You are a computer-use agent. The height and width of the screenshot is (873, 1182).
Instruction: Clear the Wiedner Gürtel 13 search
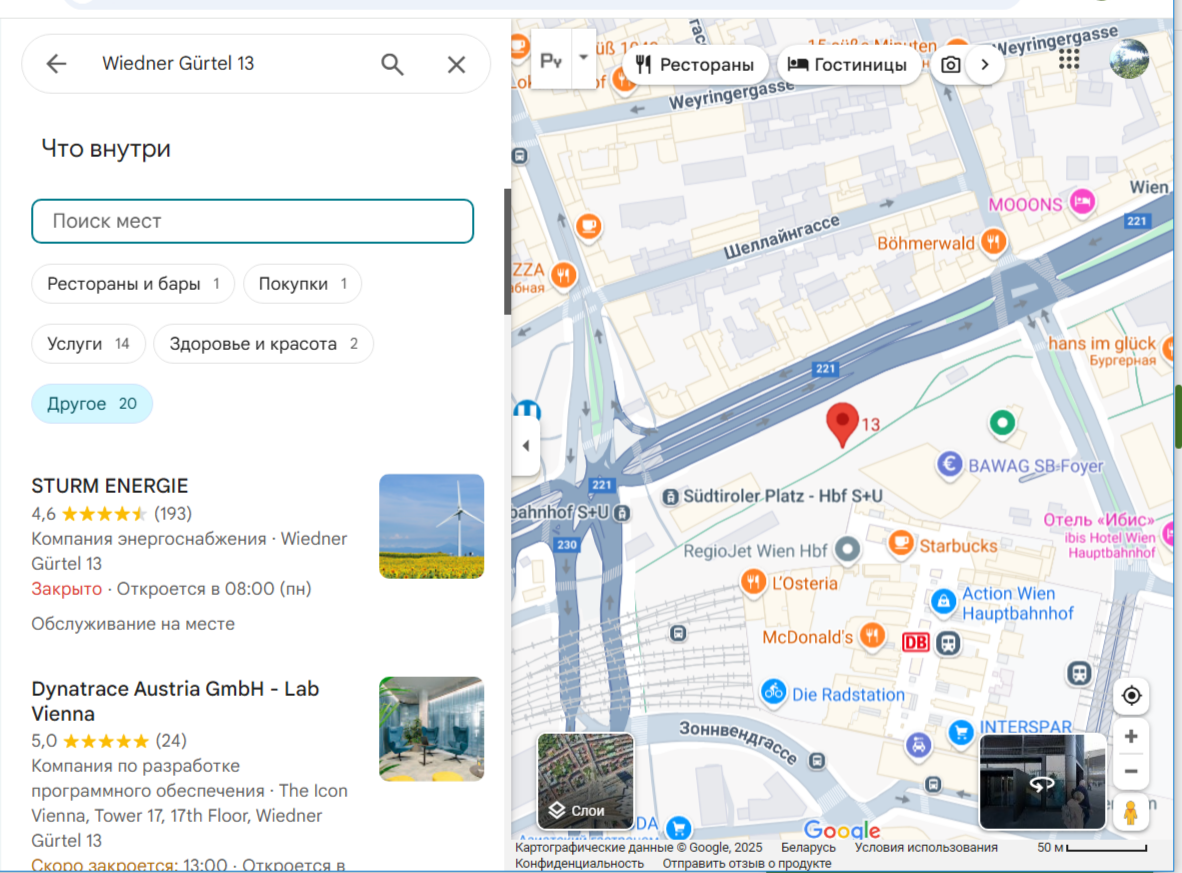456,65
